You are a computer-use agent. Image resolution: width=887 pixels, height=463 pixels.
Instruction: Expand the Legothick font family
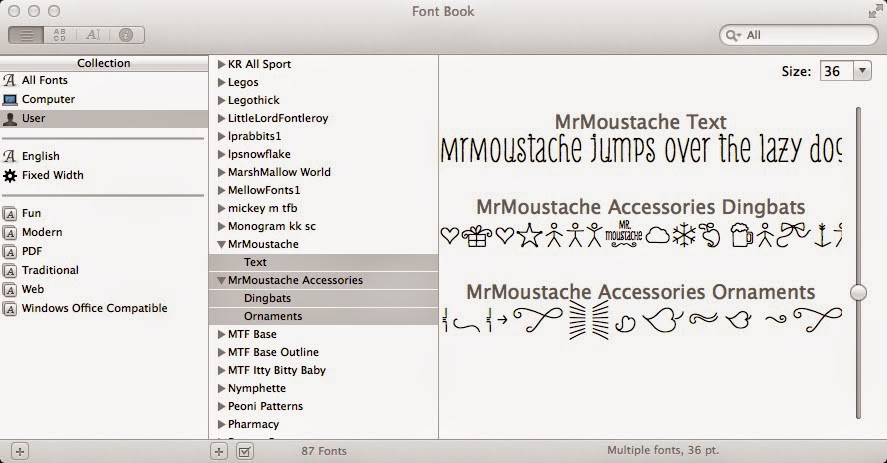pyautogui.click(x=221, y=101)
